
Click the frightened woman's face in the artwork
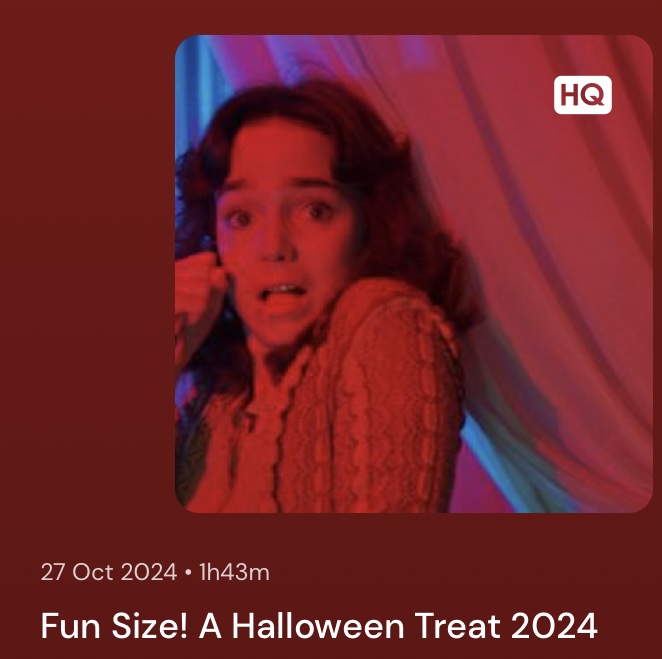point(283,236)
